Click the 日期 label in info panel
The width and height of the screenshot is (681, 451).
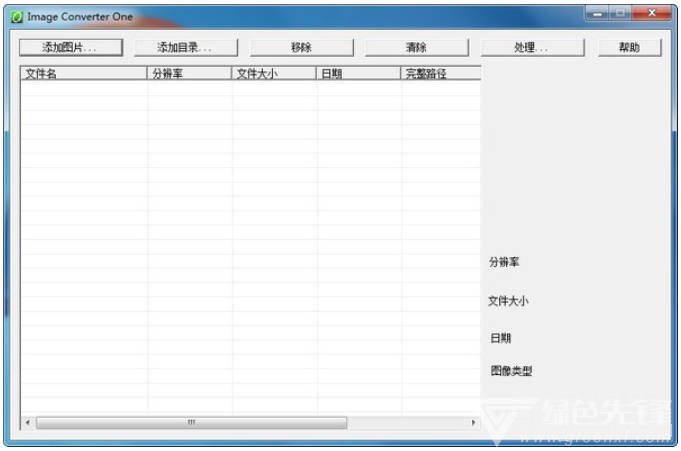(x=500, y=338)
